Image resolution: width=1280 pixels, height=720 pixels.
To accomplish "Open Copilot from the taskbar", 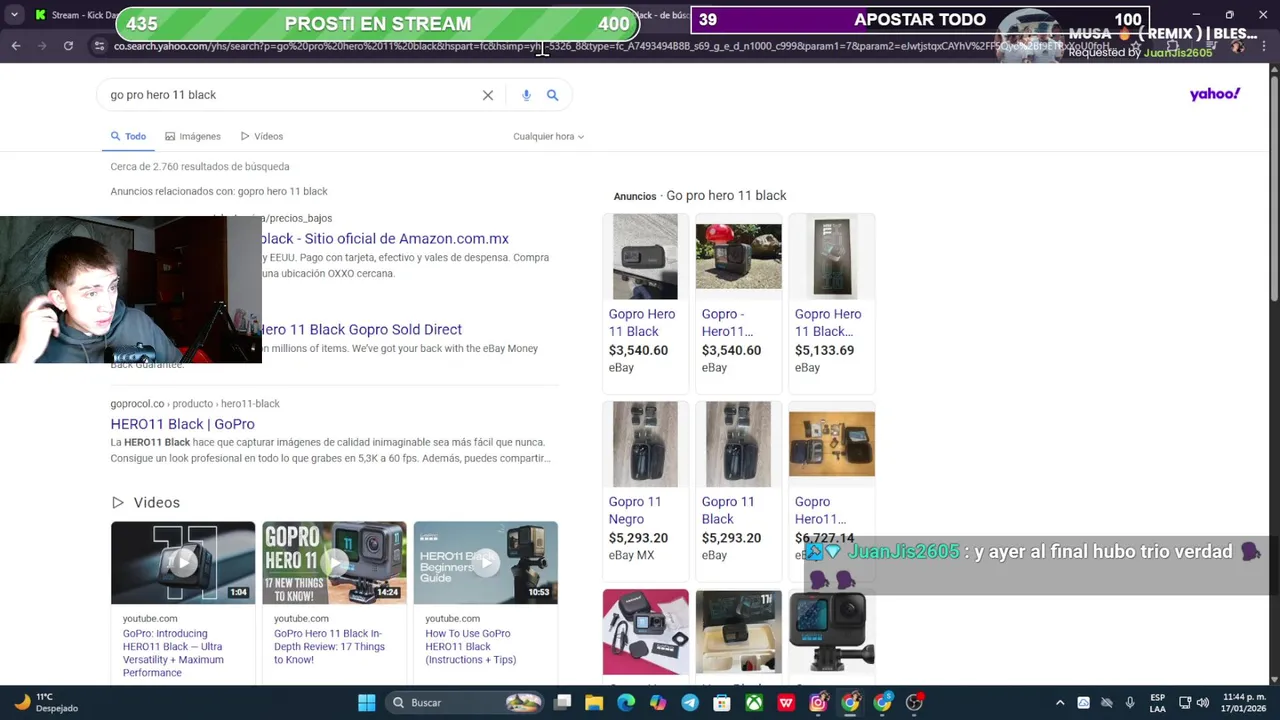I will pos(658,703).
